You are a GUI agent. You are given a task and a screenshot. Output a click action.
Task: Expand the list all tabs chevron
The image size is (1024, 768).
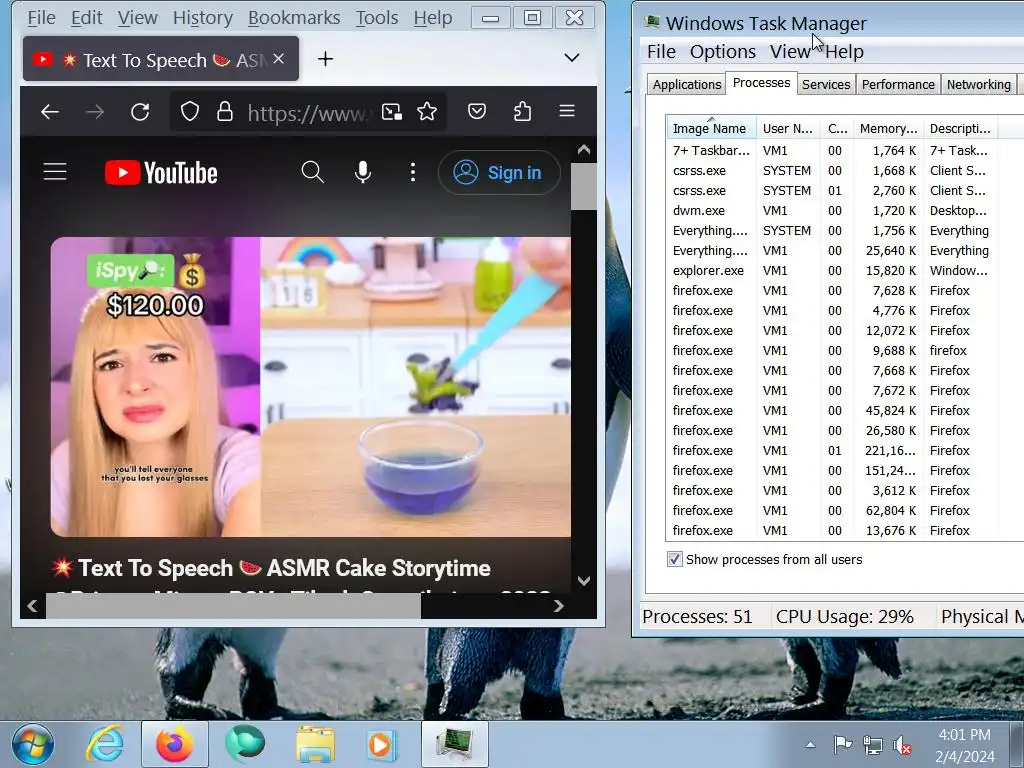[x=571, y=58]
